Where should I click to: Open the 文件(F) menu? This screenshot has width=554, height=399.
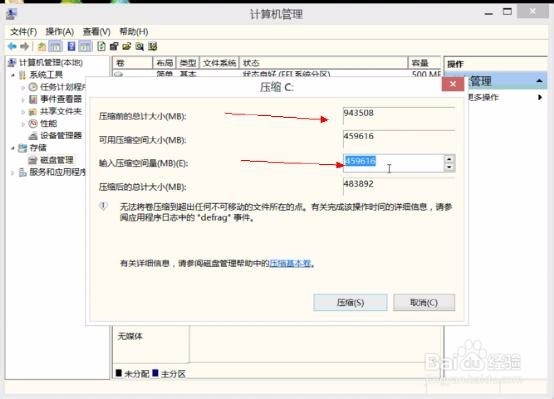tap(23, 32)
